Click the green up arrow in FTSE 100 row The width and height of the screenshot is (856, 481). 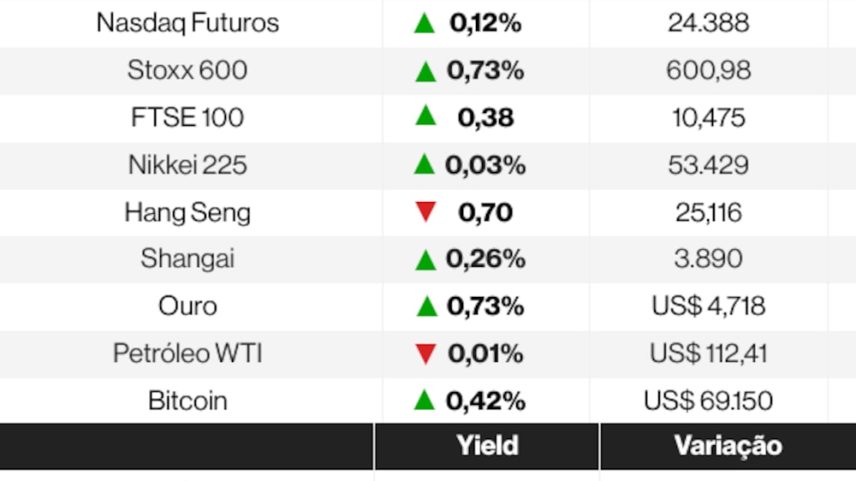tap(426, 117)
